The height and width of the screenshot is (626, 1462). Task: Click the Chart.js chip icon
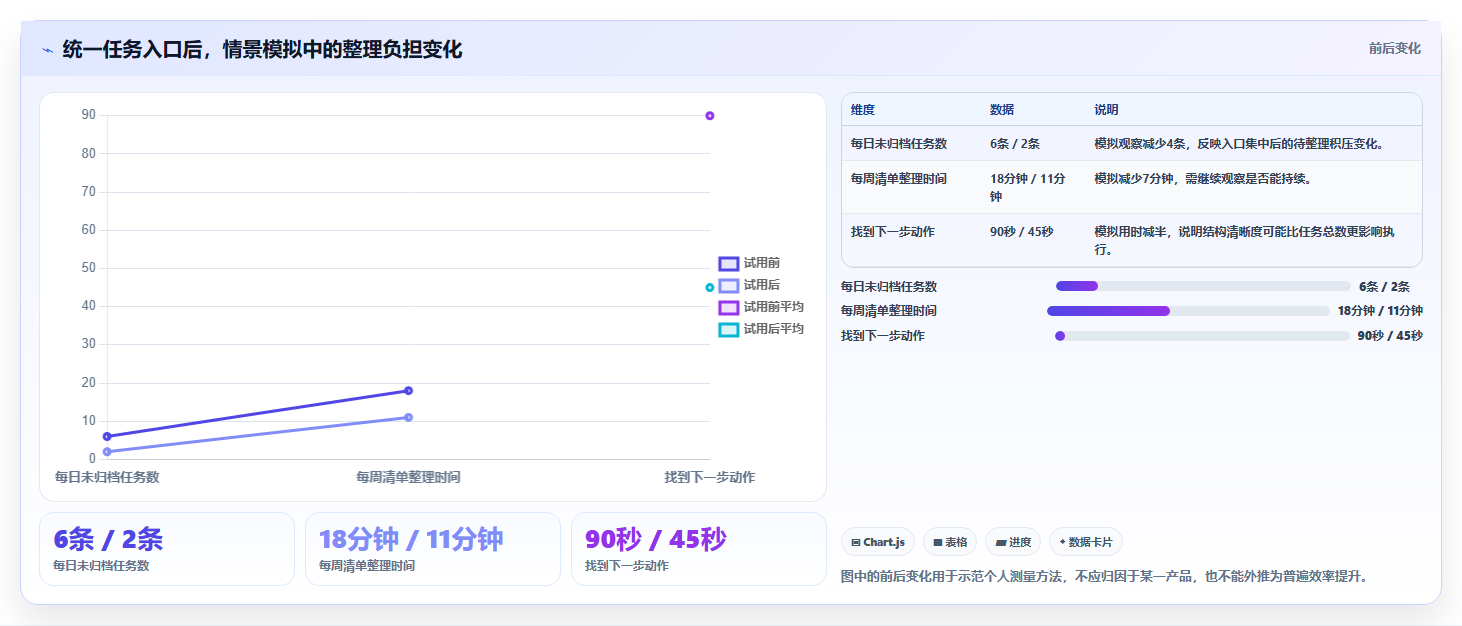point(856,542)
